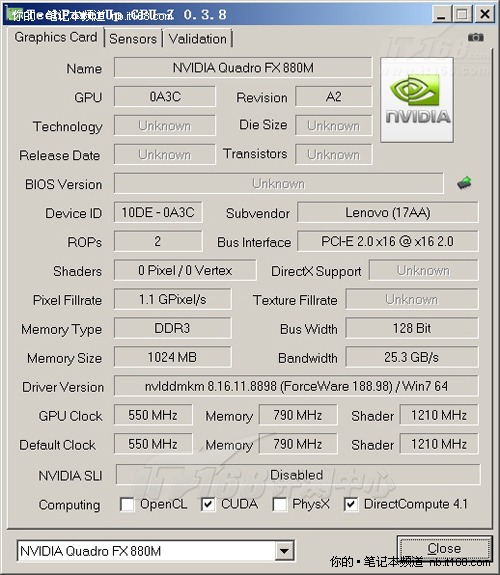The height and width of the screenshot is (575, 500).
Task: Toggle the PhysX checkbox
Action: pyautogui.click(x=279, y=504)
